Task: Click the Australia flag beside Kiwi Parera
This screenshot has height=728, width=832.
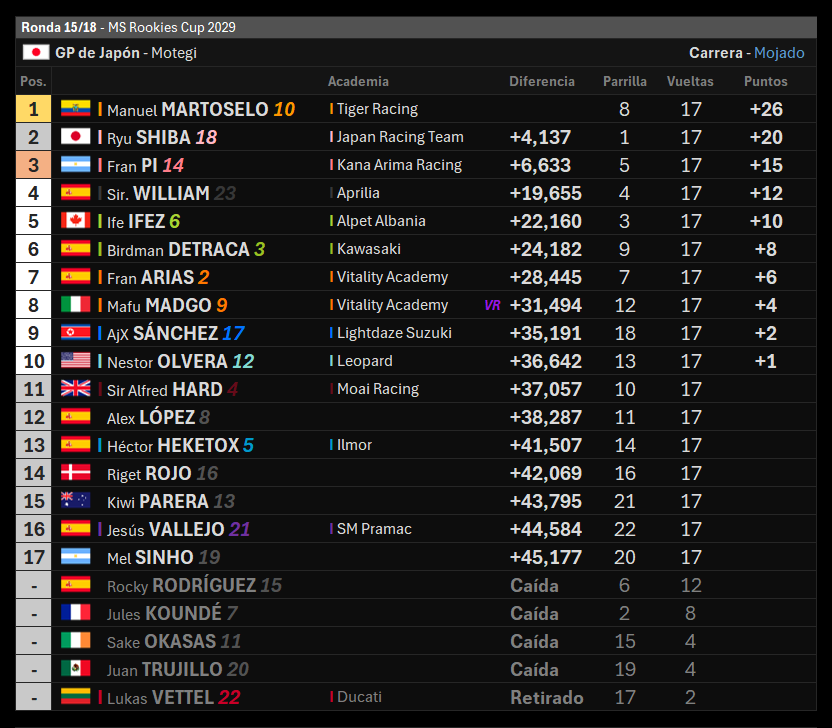Action: tap(75, 500)
